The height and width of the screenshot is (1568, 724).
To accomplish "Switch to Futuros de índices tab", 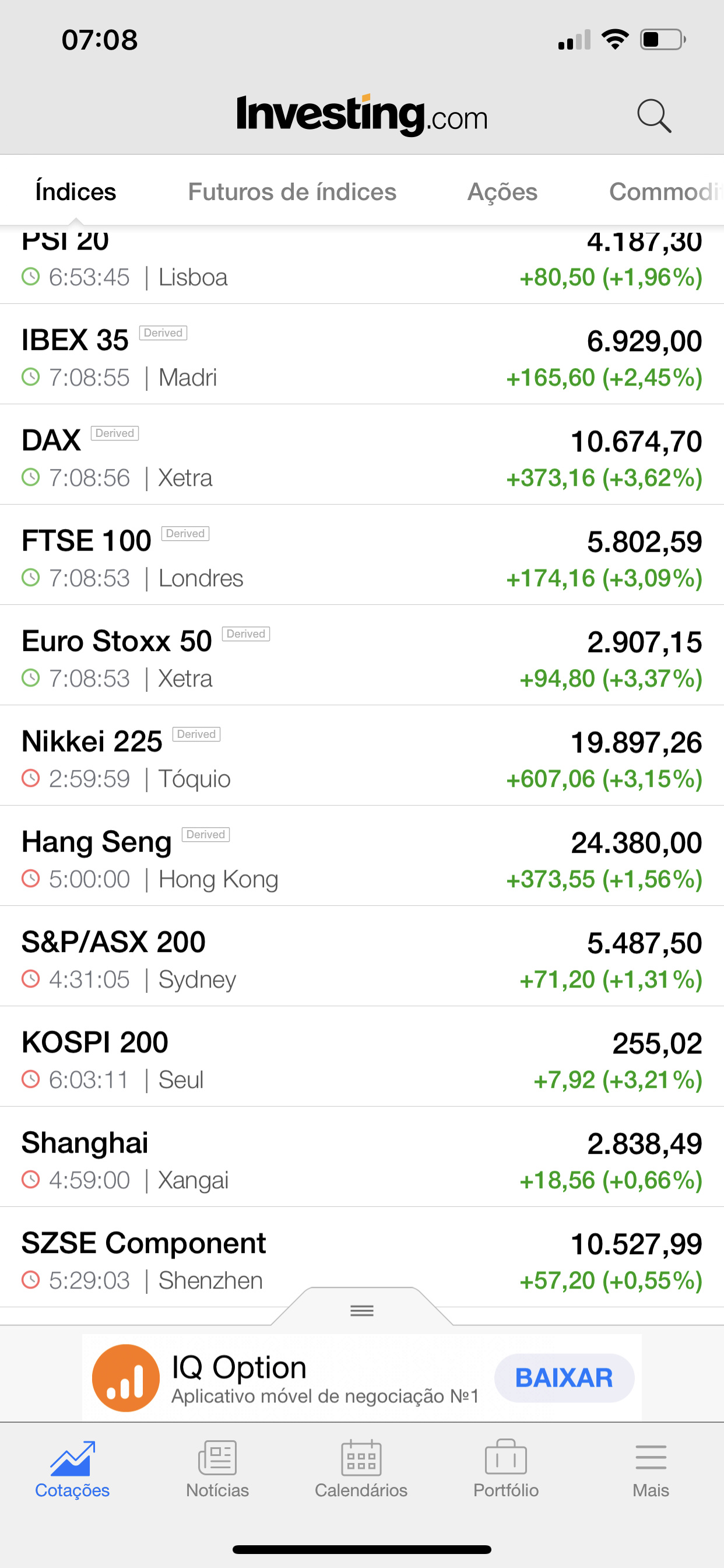I will tap(292, 192).
